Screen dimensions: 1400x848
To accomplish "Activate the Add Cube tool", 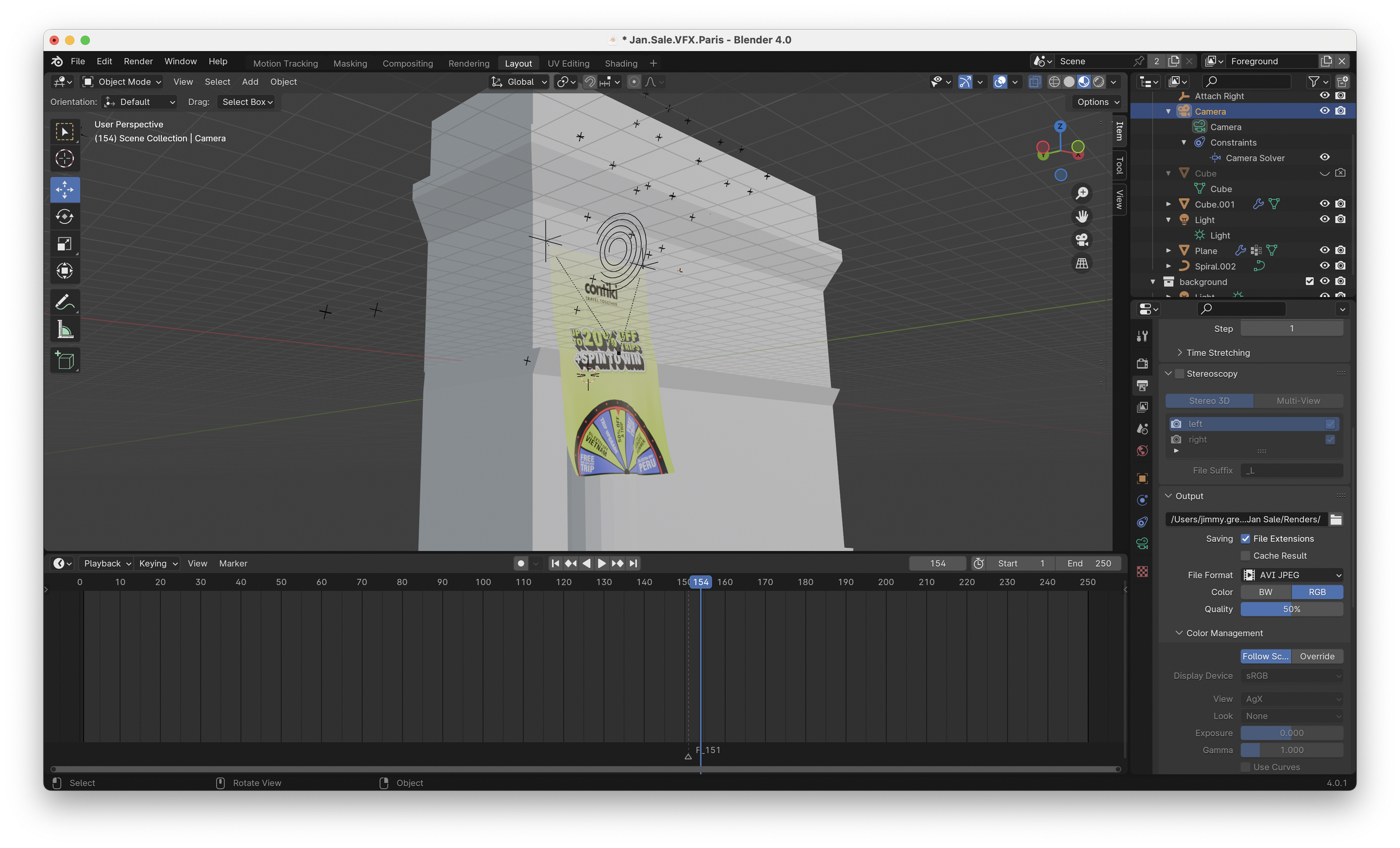I will click(x=64, y=360).
